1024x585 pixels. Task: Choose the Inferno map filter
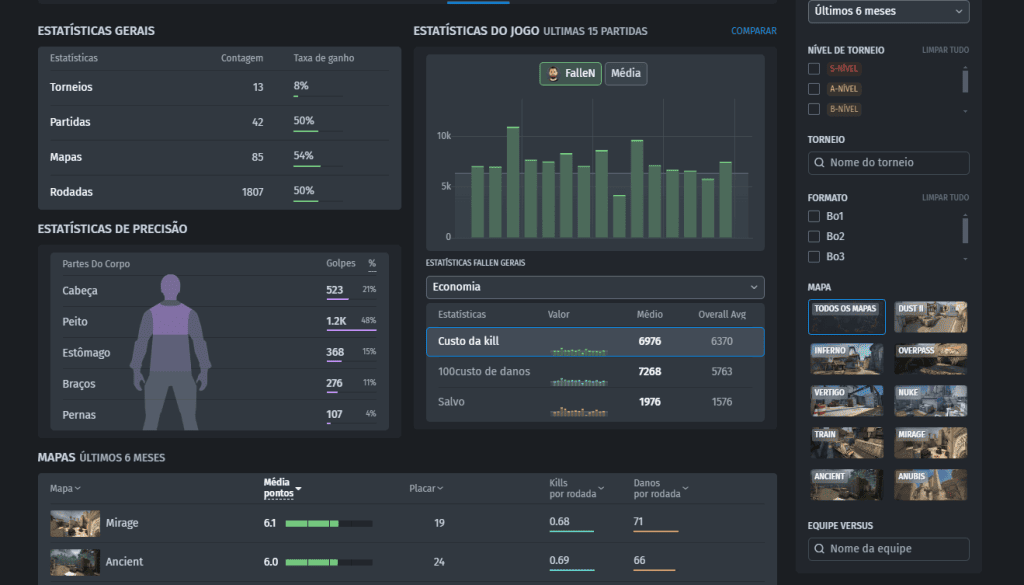846,359
